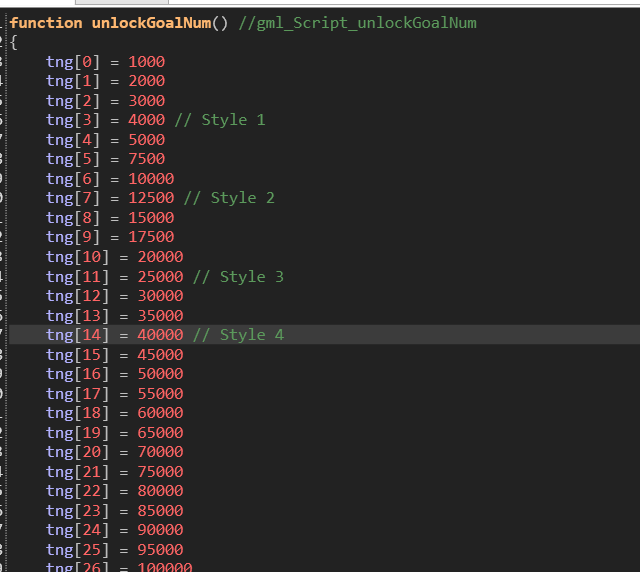Click the value 3000 on the tng[2] line
This screenshot has width=640, height=572.
tap(147, 101)
